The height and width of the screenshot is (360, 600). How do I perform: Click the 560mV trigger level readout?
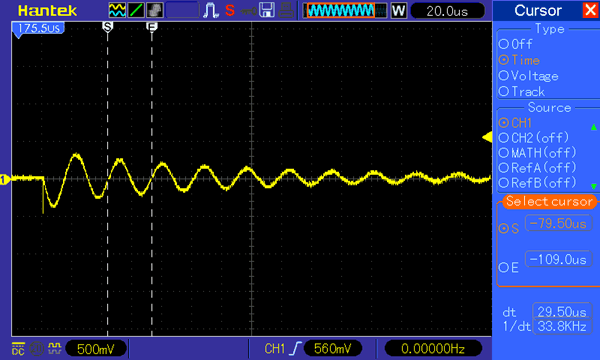333,349
